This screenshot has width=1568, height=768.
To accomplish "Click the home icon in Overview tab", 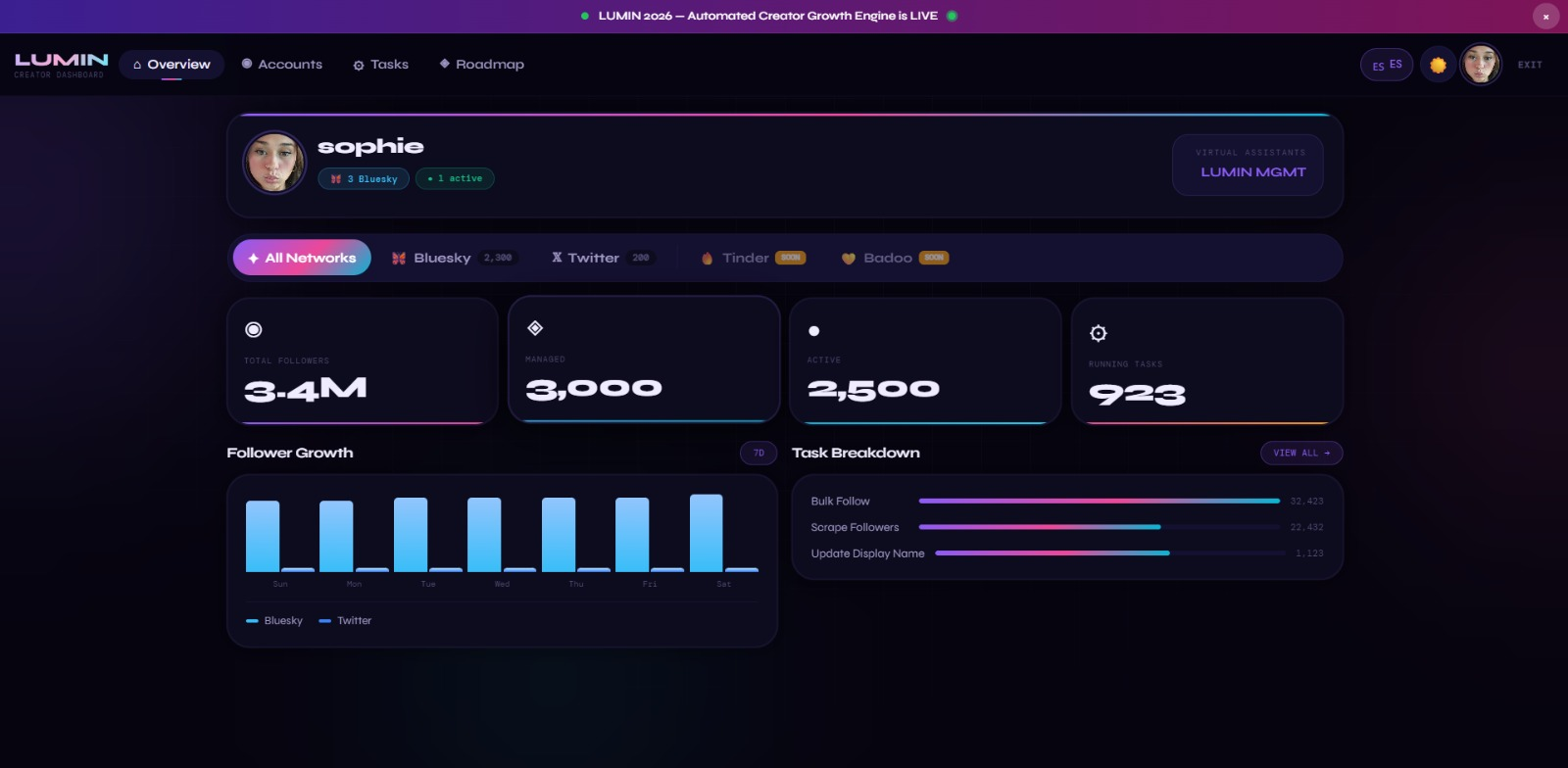I will pyautogui.click(x=137, y=65).
